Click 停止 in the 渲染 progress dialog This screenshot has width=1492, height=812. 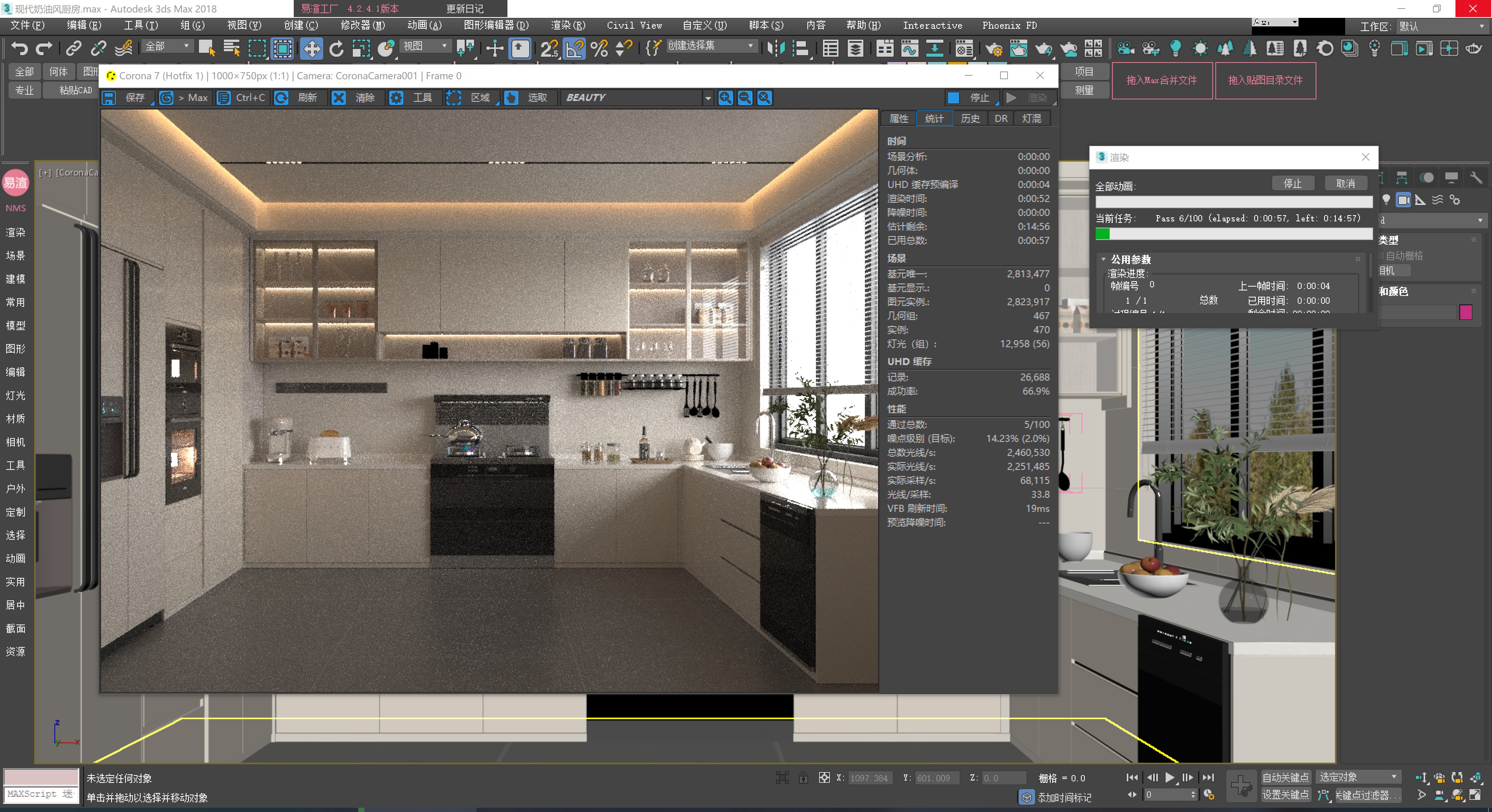(1293, 183)
